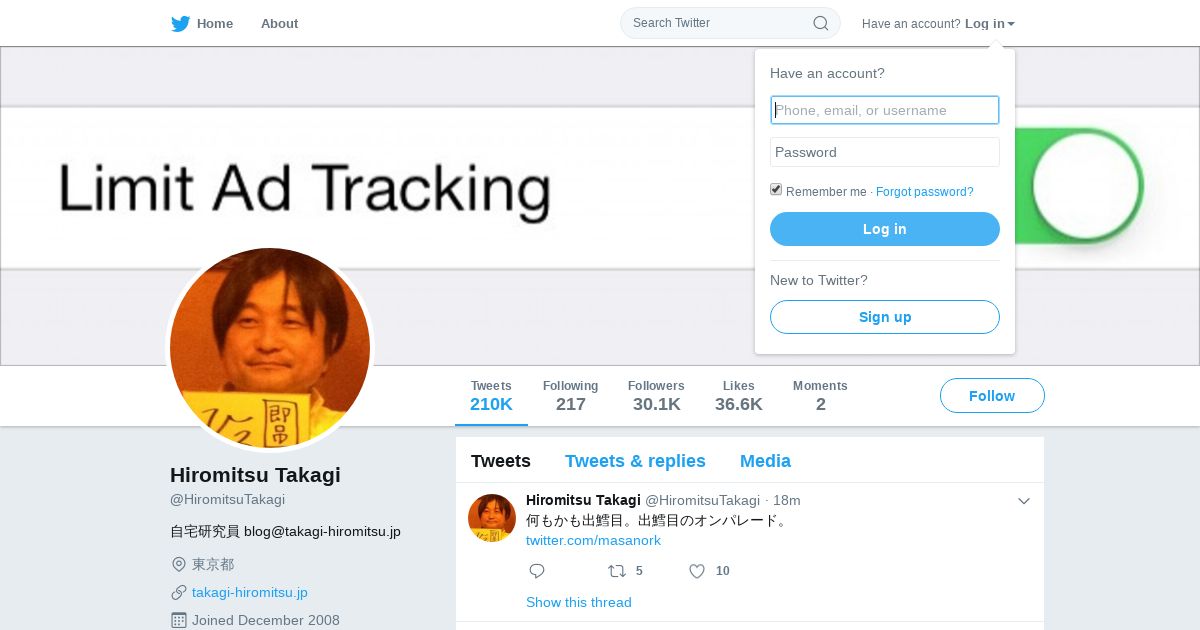
Task: Retweet the post with 5 retweets
Action: point(618,571)
